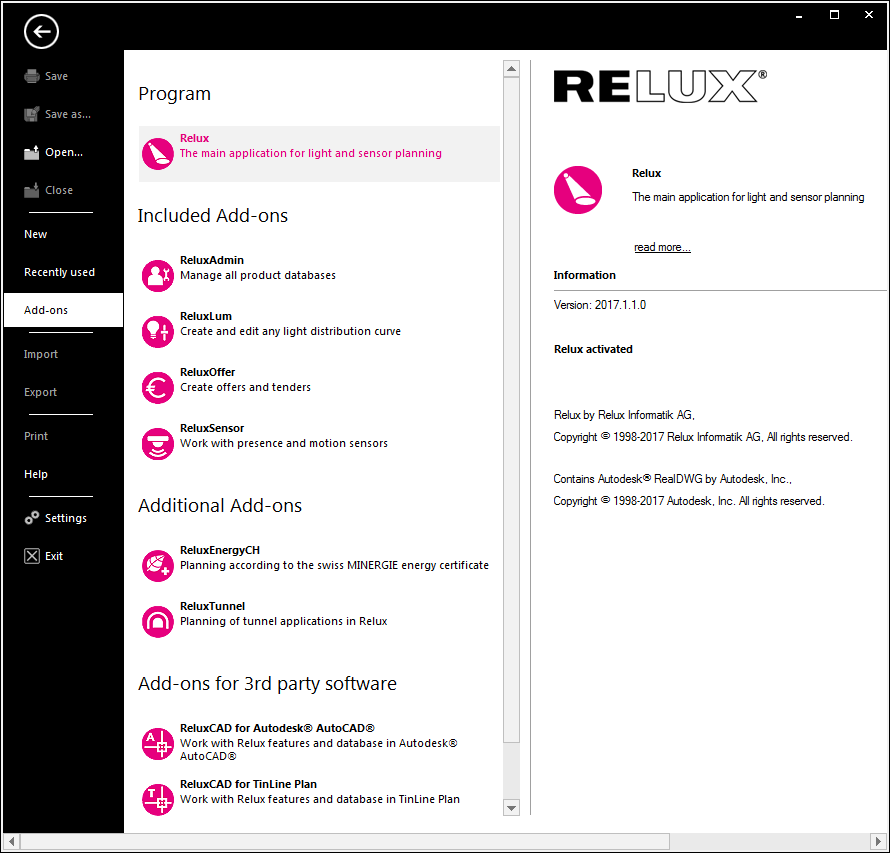Click the ReluxOffer euro icon

[158, 388]
